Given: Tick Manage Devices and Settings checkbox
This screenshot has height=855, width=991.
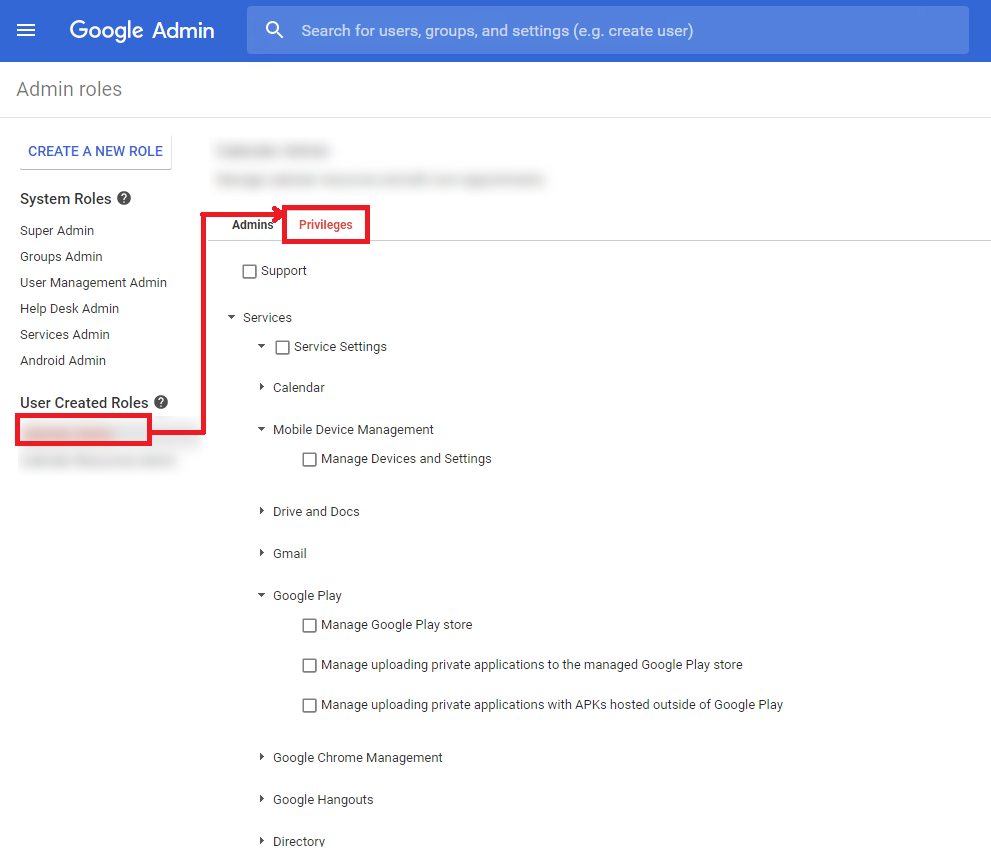Looking at the screenshot, I should pos(310,459).
